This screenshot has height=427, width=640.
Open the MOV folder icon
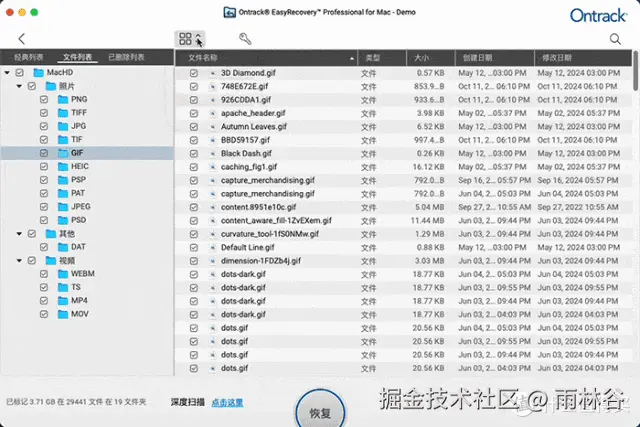(63, 314)
